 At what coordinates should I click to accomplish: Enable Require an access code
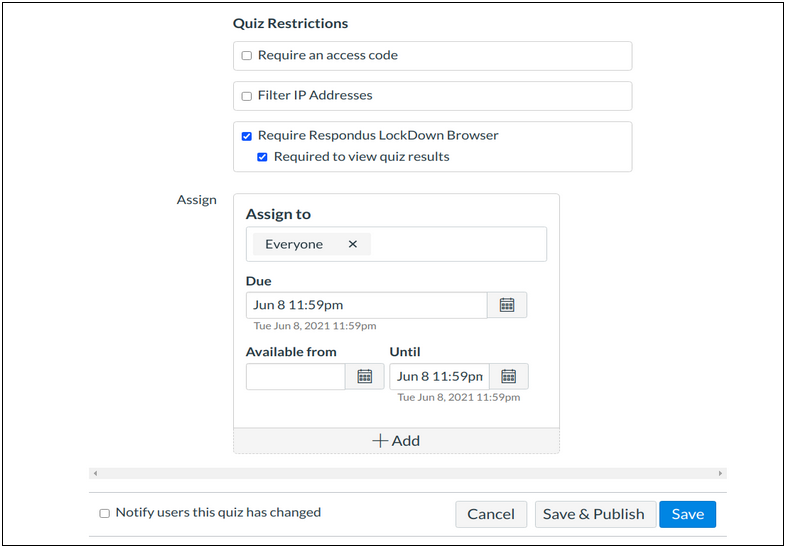(x=247, y=56)
